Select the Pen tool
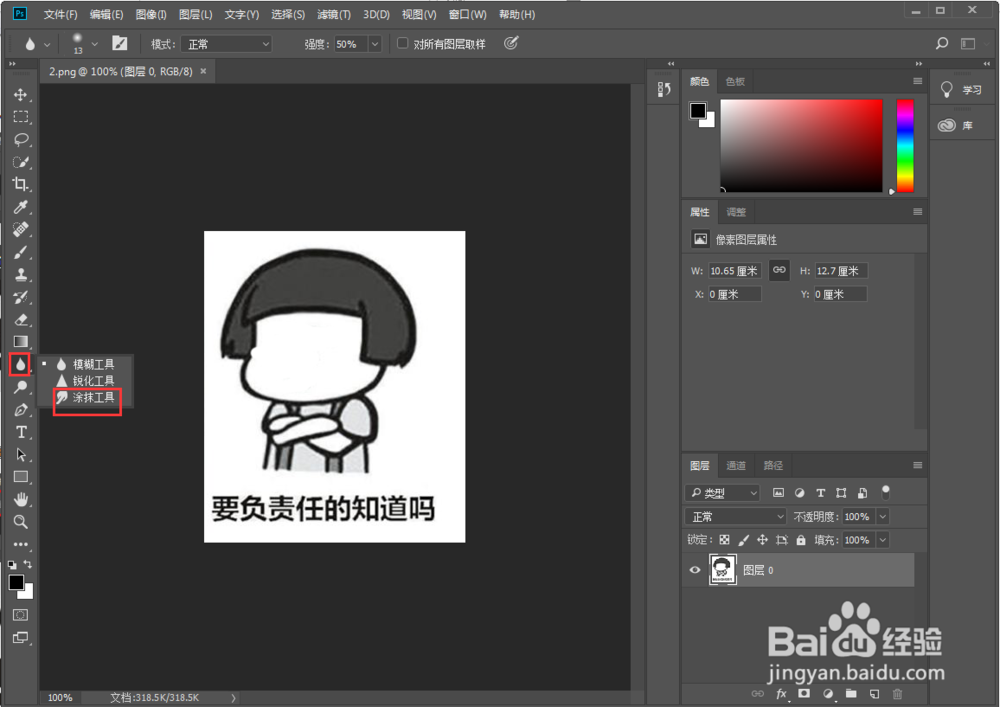Image resolution: width=1000 pixels, height=707 pixels. tap(20, 410)
